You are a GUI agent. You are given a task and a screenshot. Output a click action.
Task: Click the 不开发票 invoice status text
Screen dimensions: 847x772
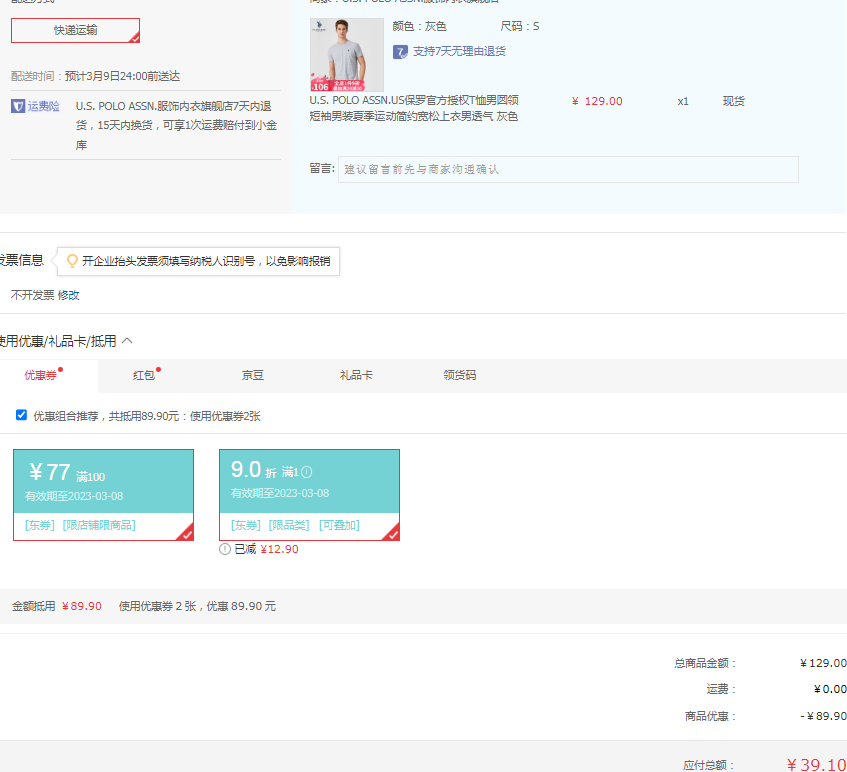click(x=32, y=295)
